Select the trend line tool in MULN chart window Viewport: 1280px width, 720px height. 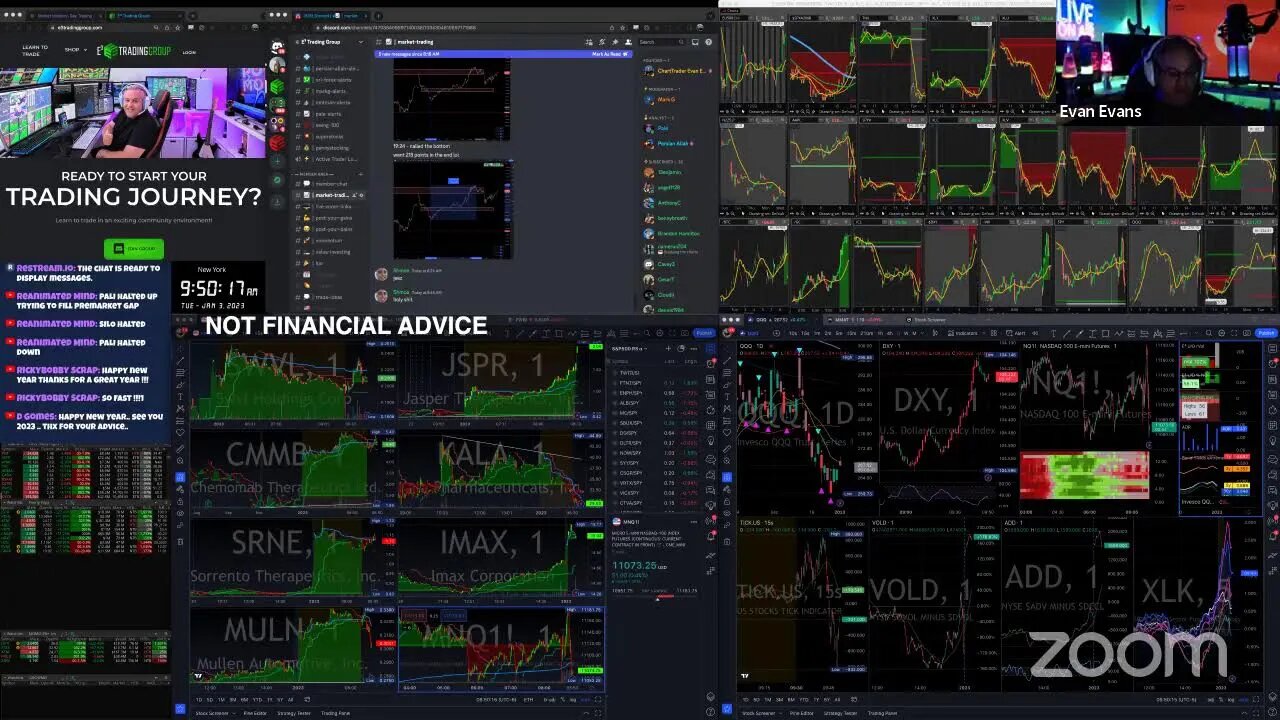coord(180,361)
